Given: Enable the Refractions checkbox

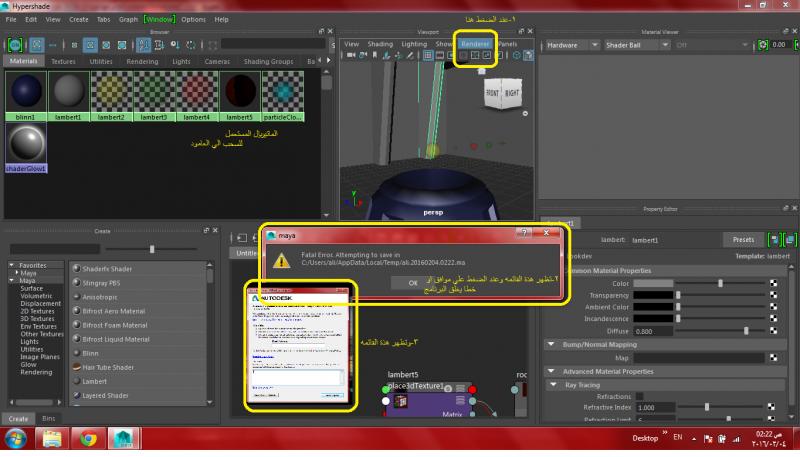Looking at the screenshot, I should coord(640,396).
